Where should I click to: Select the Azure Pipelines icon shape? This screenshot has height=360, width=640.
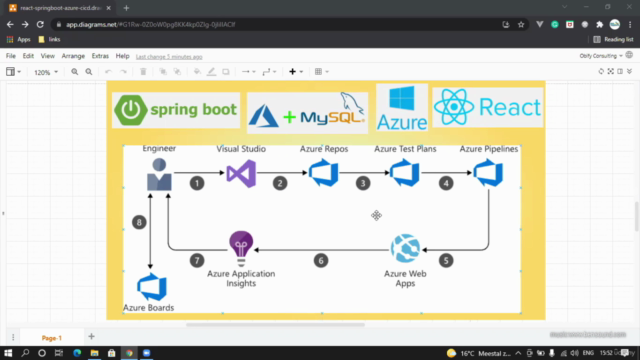[488, 173]
